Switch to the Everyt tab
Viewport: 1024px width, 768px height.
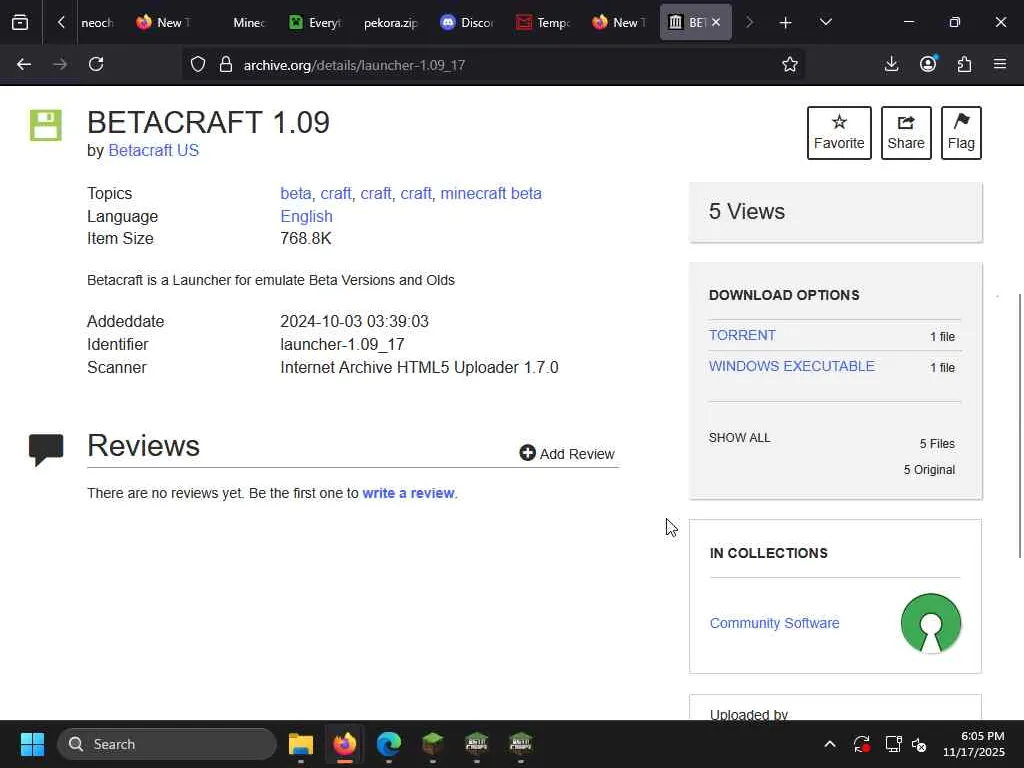pyautogui.click(x=316, y=23)
